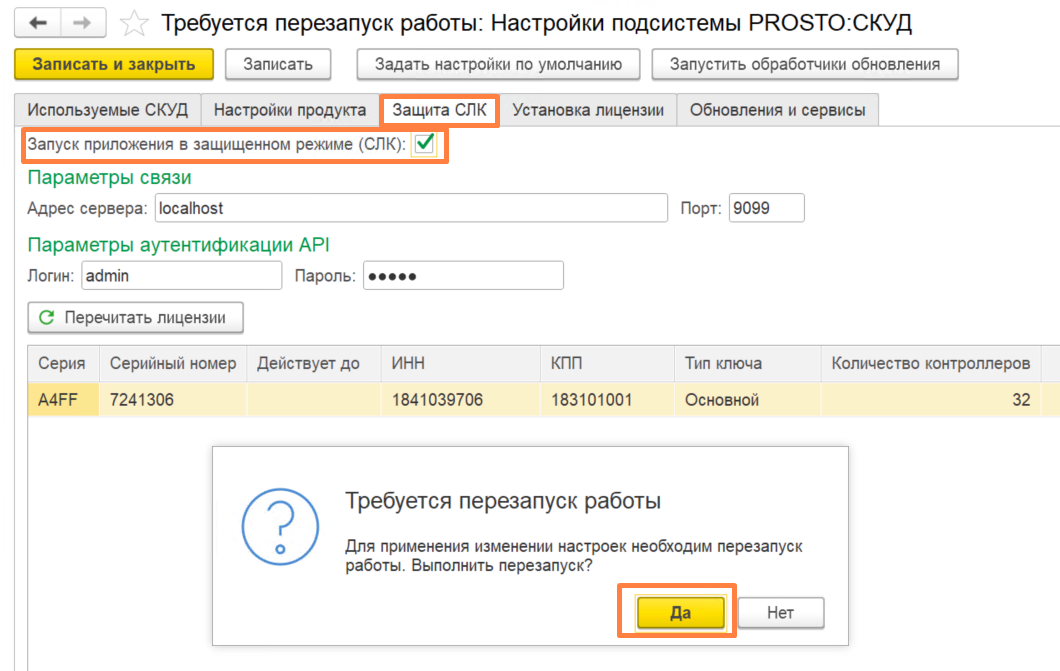Add page to favorites with star icon
Image resolution: width=1060 pixels, height=671 pixels.
[x=133, y=24]
